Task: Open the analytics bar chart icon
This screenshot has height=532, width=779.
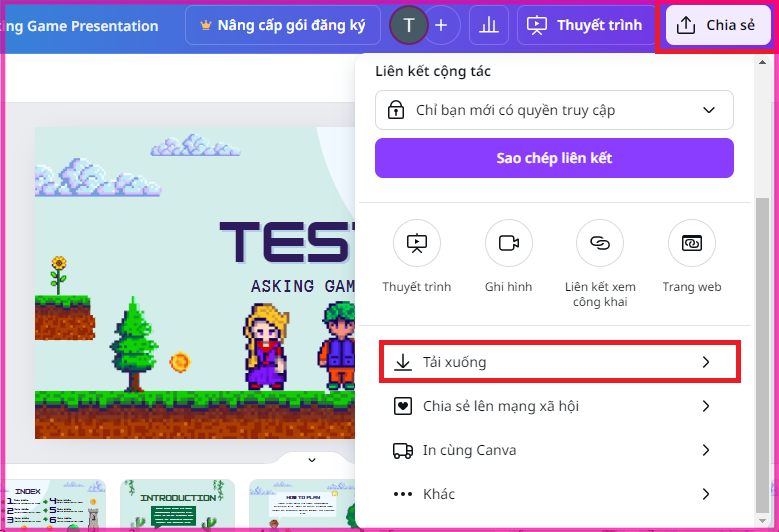Action: (x=489, y=25)
